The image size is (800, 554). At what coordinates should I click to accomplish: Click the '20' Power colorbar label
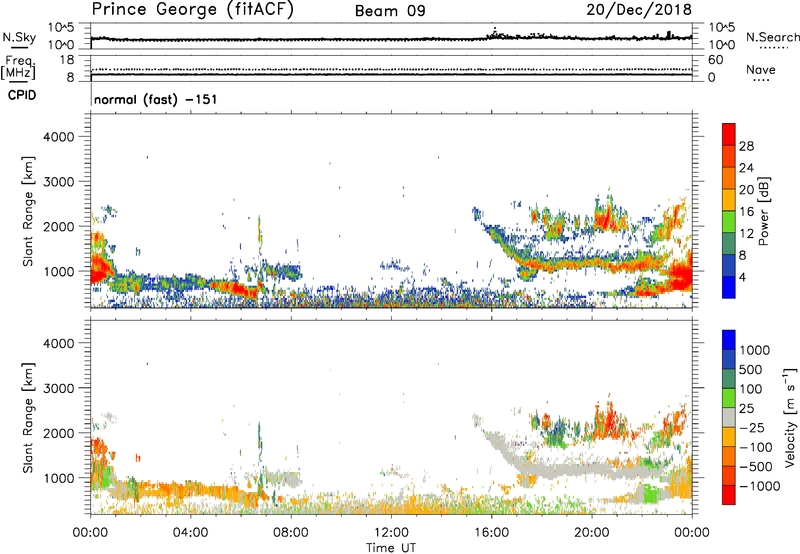[746, 190]
